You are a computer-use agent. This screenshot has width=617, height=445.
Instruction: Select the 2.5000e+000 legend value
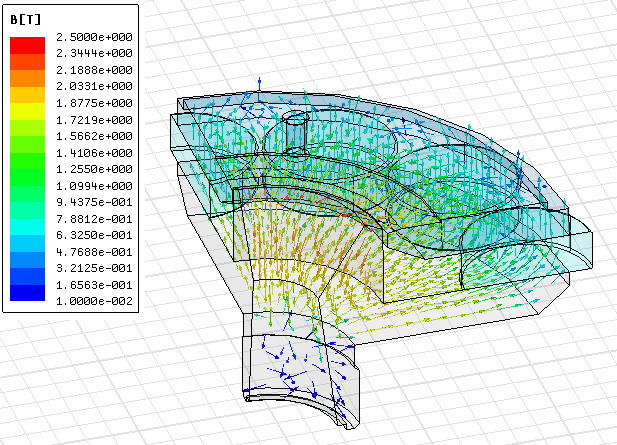[x=94, y=37]
